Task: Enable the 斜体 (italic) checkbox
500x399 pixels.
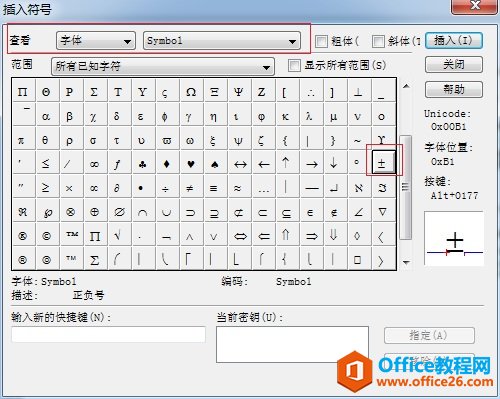Action: [378, 41]
